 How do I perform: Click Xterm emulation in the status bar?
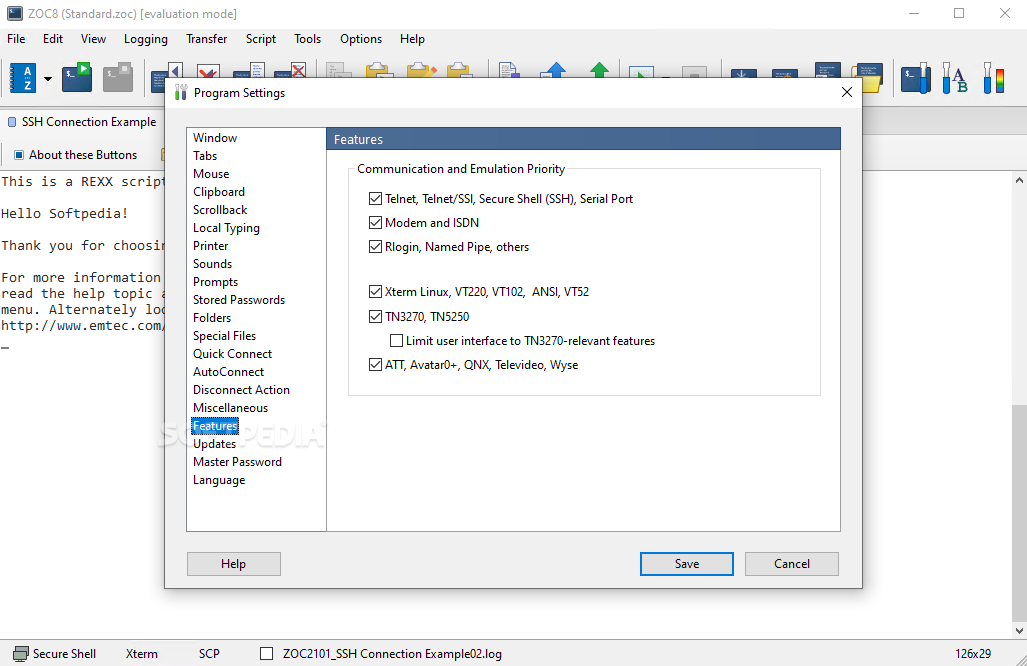point(141,654)
